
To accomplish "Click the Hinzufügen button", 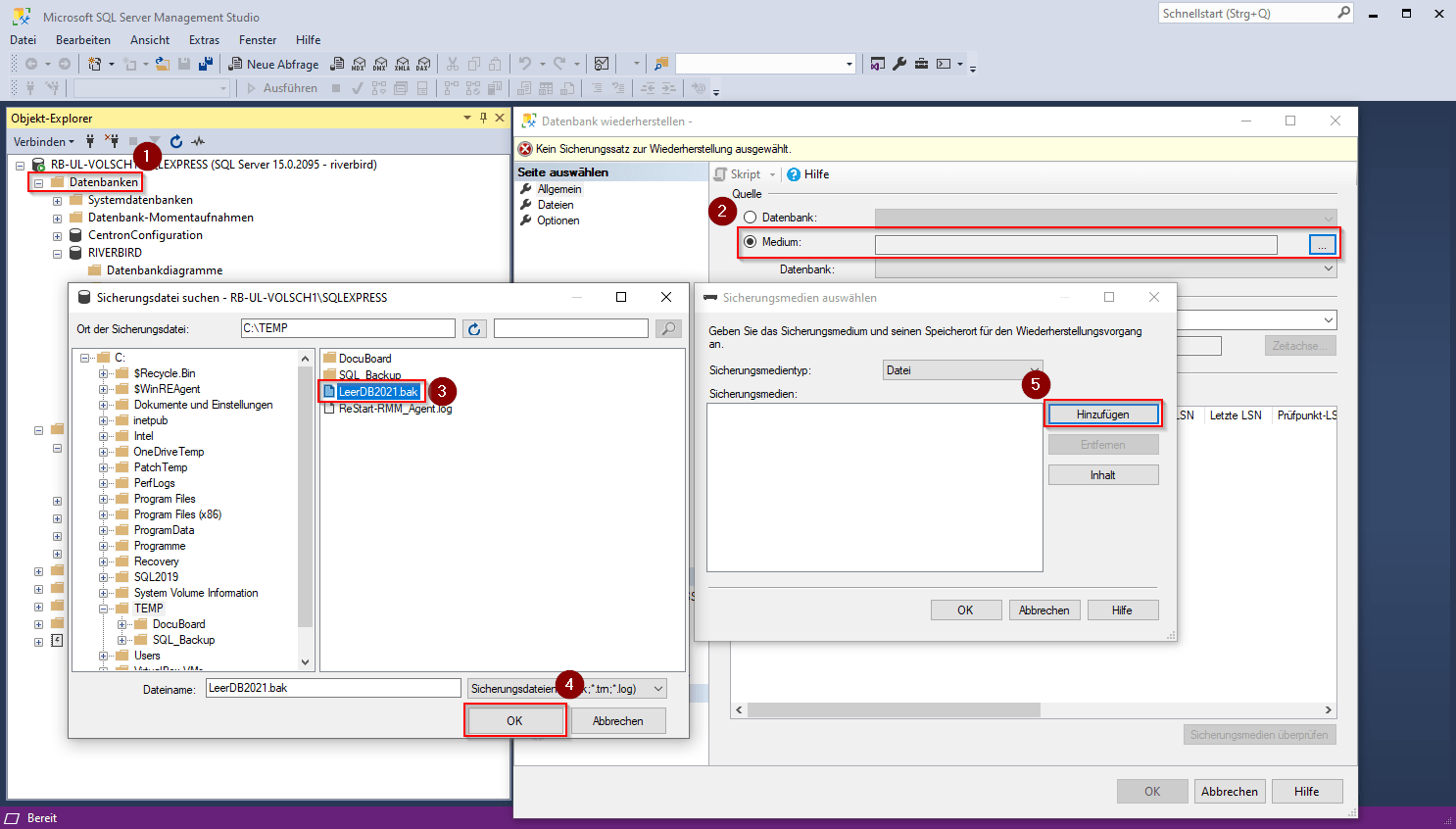I will 1103,414.
